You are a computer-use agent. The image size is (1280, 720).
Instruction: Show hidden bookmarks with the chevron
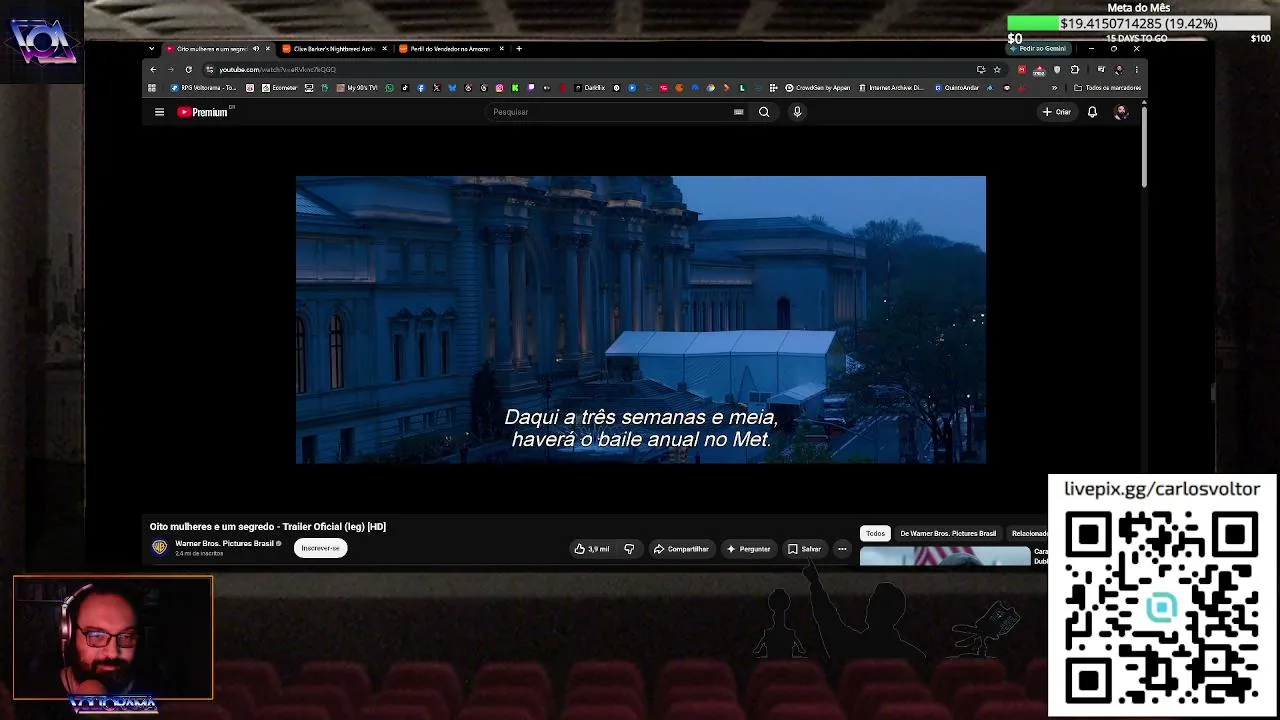pos(1054,88)
